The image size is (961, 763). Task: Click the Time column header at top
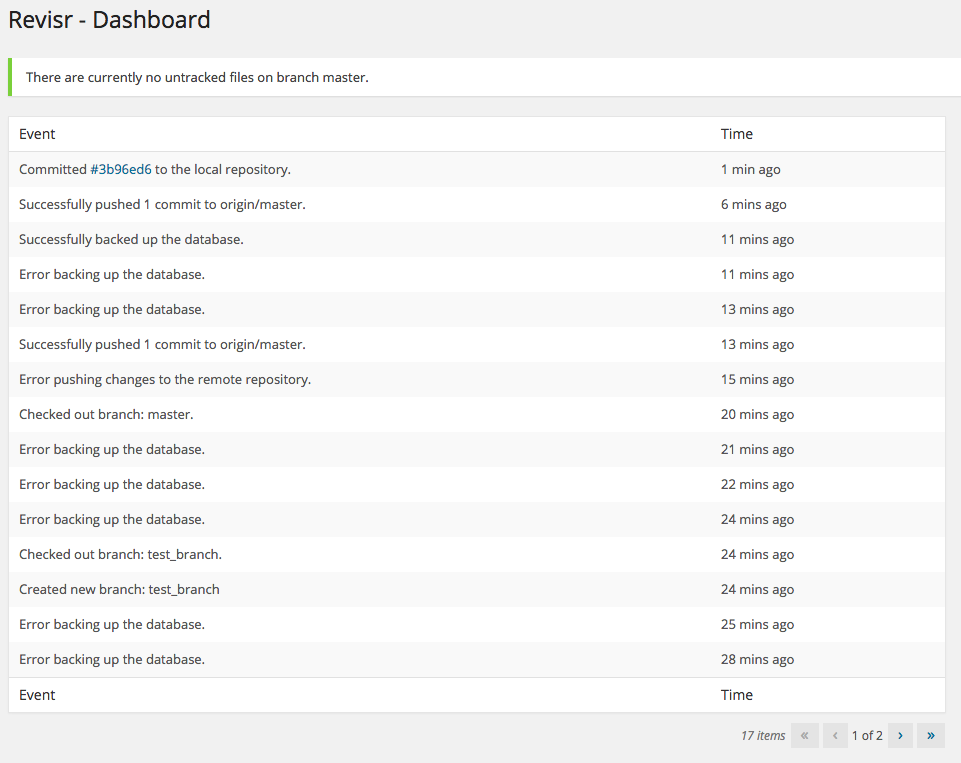736,134
